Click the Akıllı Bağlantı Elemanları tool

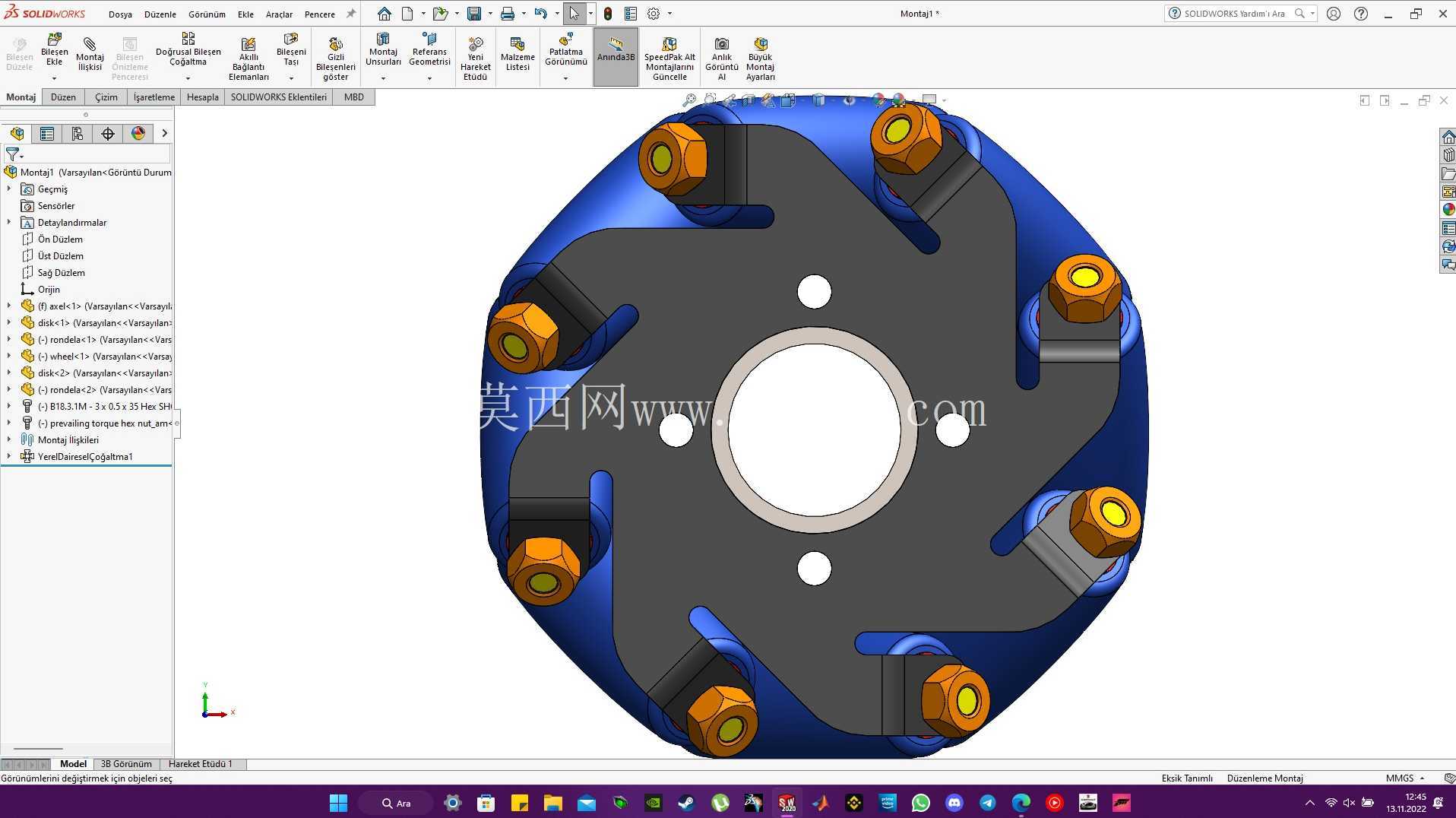click(x=248, y=58)
